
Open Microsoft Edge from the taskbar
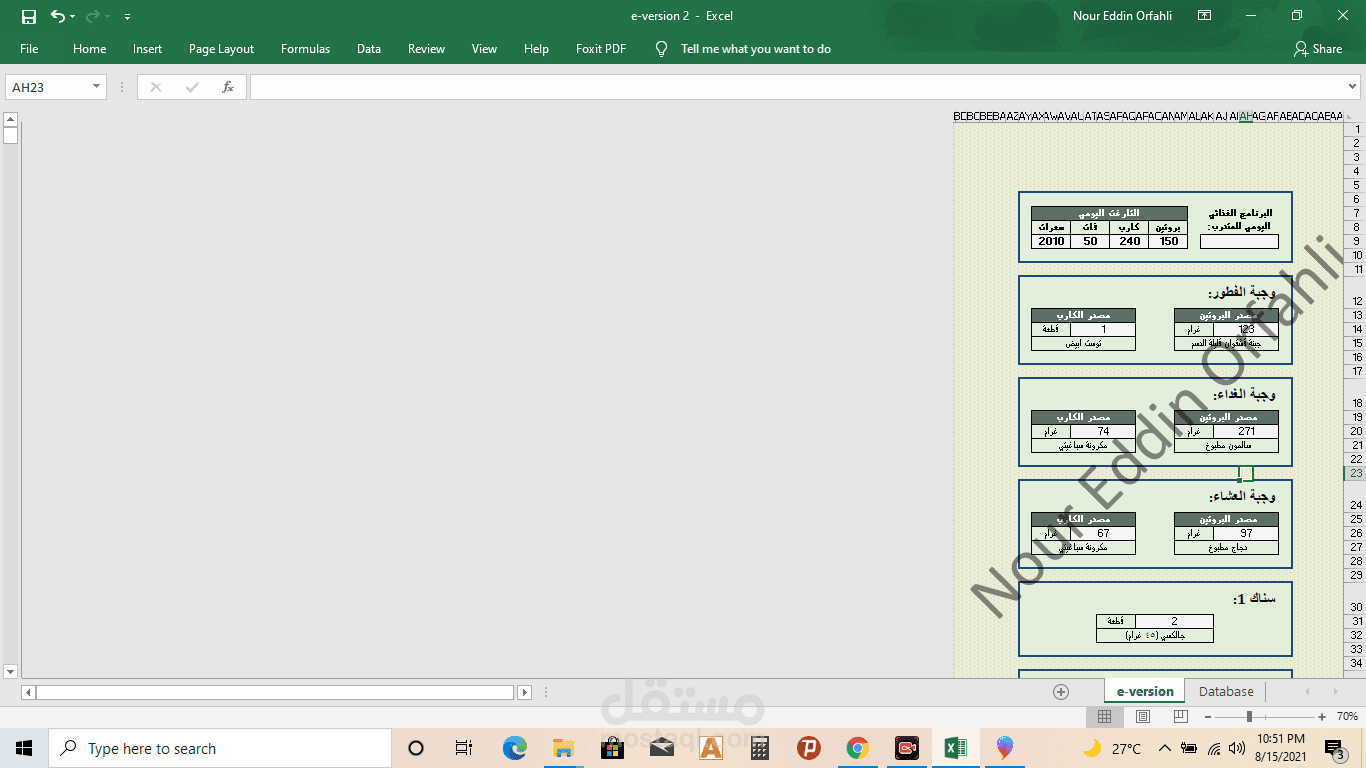514,748
